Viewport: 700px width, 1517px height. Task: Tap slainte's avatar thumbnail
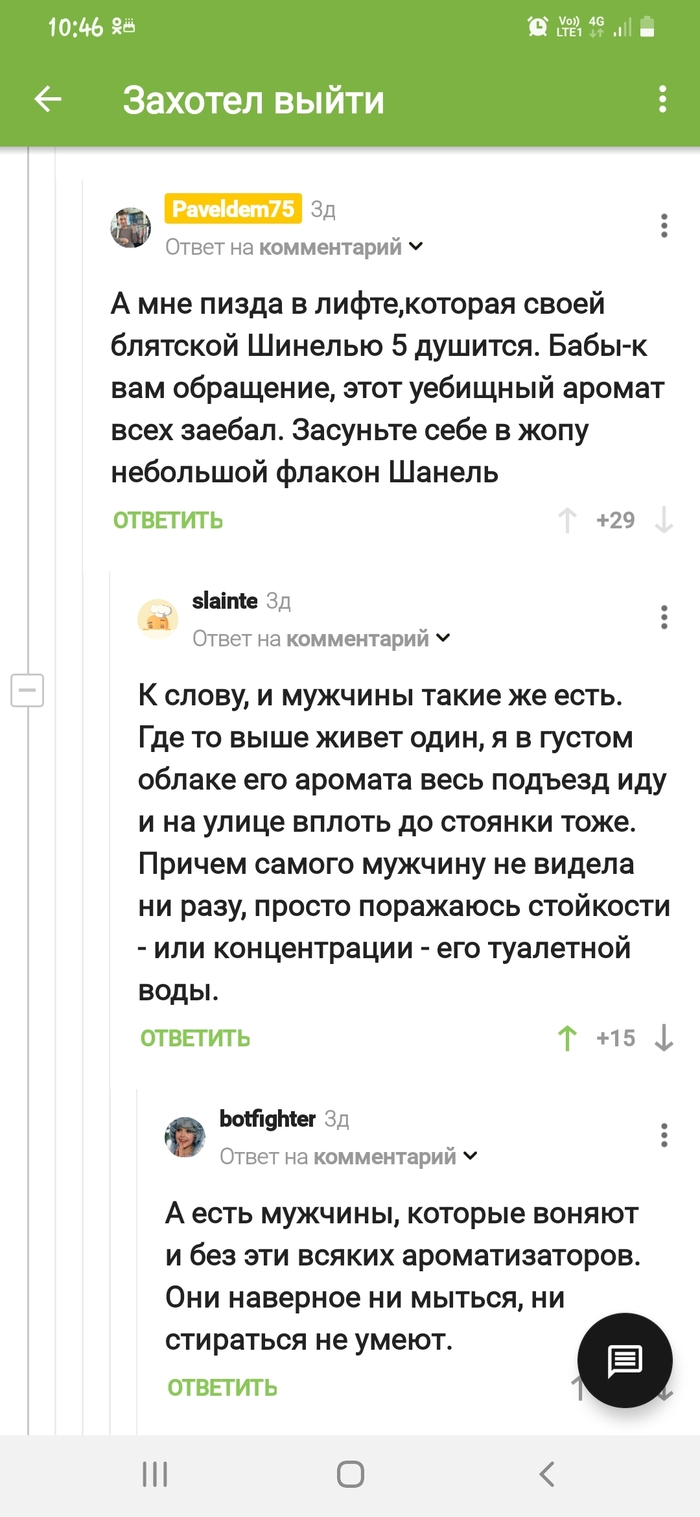157,617
